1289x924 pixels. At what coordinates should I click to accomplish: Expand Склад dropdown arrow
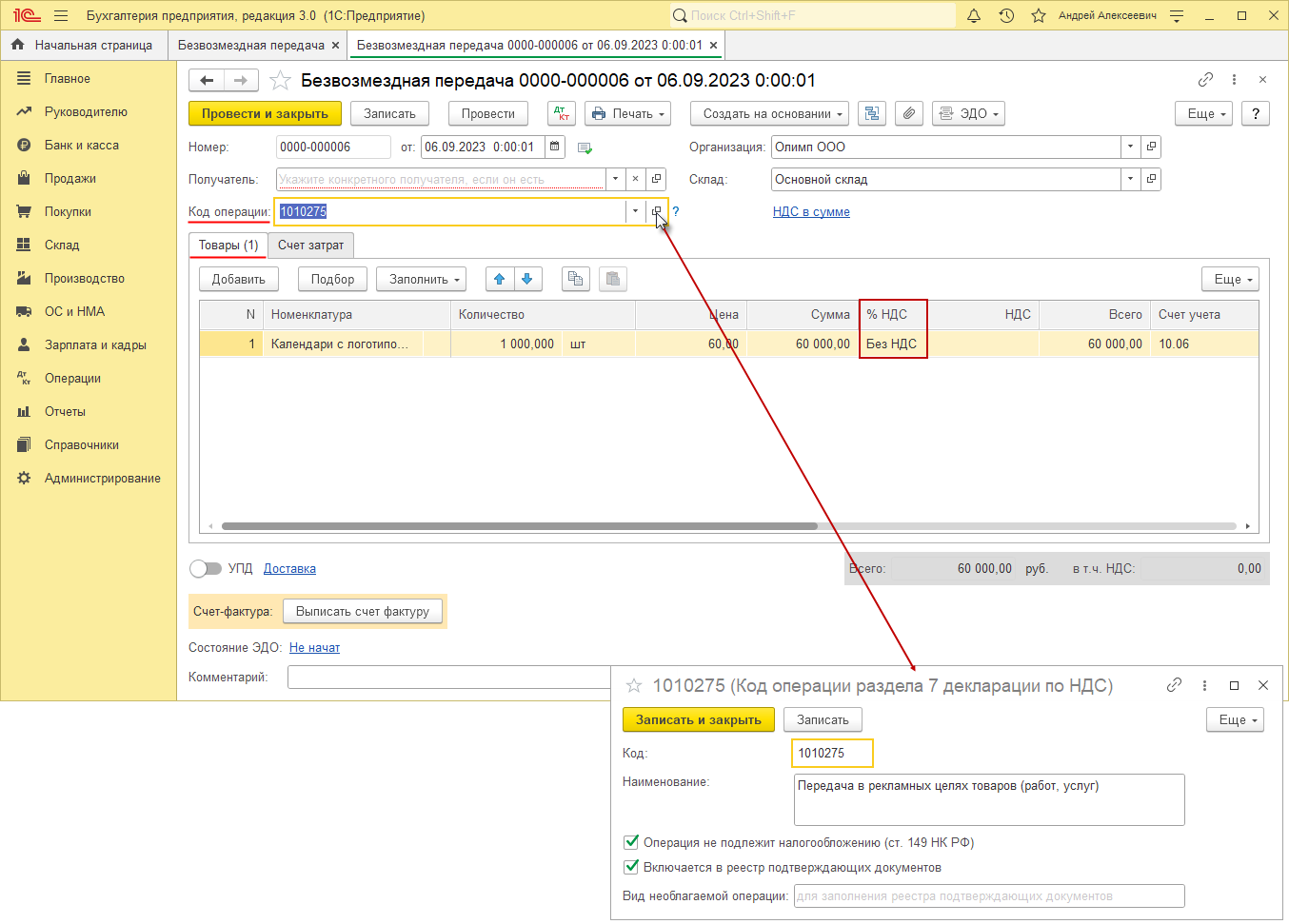(x=1130, y=179)
